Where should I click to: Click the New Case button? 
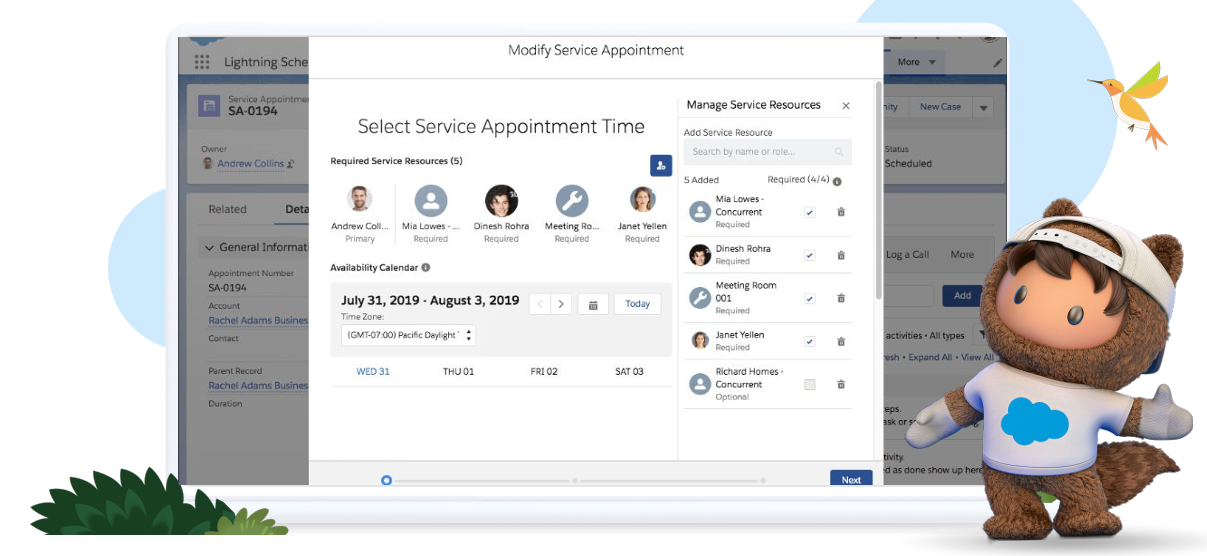click(x=940, y=107)
